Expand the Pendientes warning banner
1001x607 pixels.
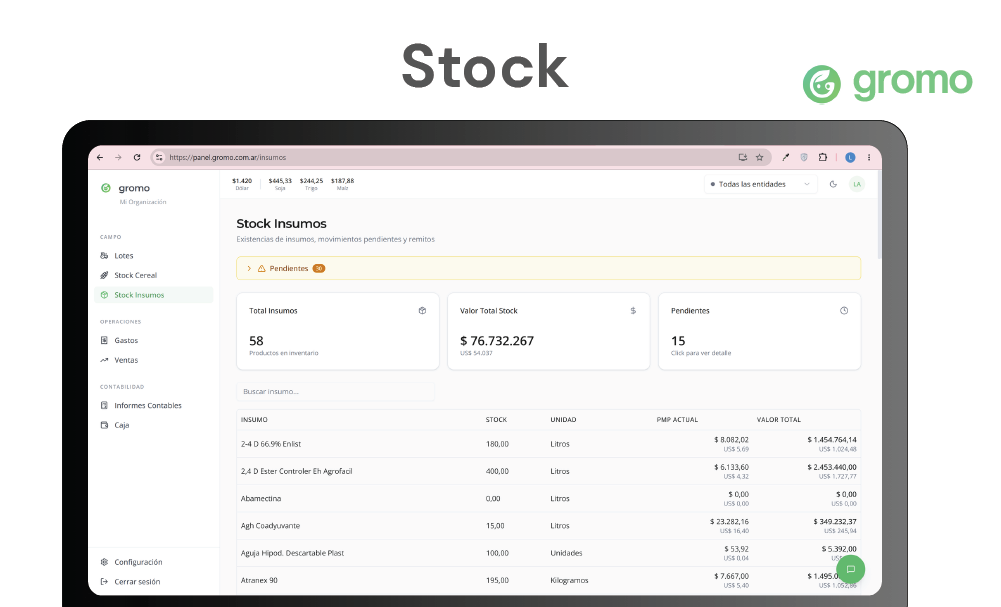(548, 268)
